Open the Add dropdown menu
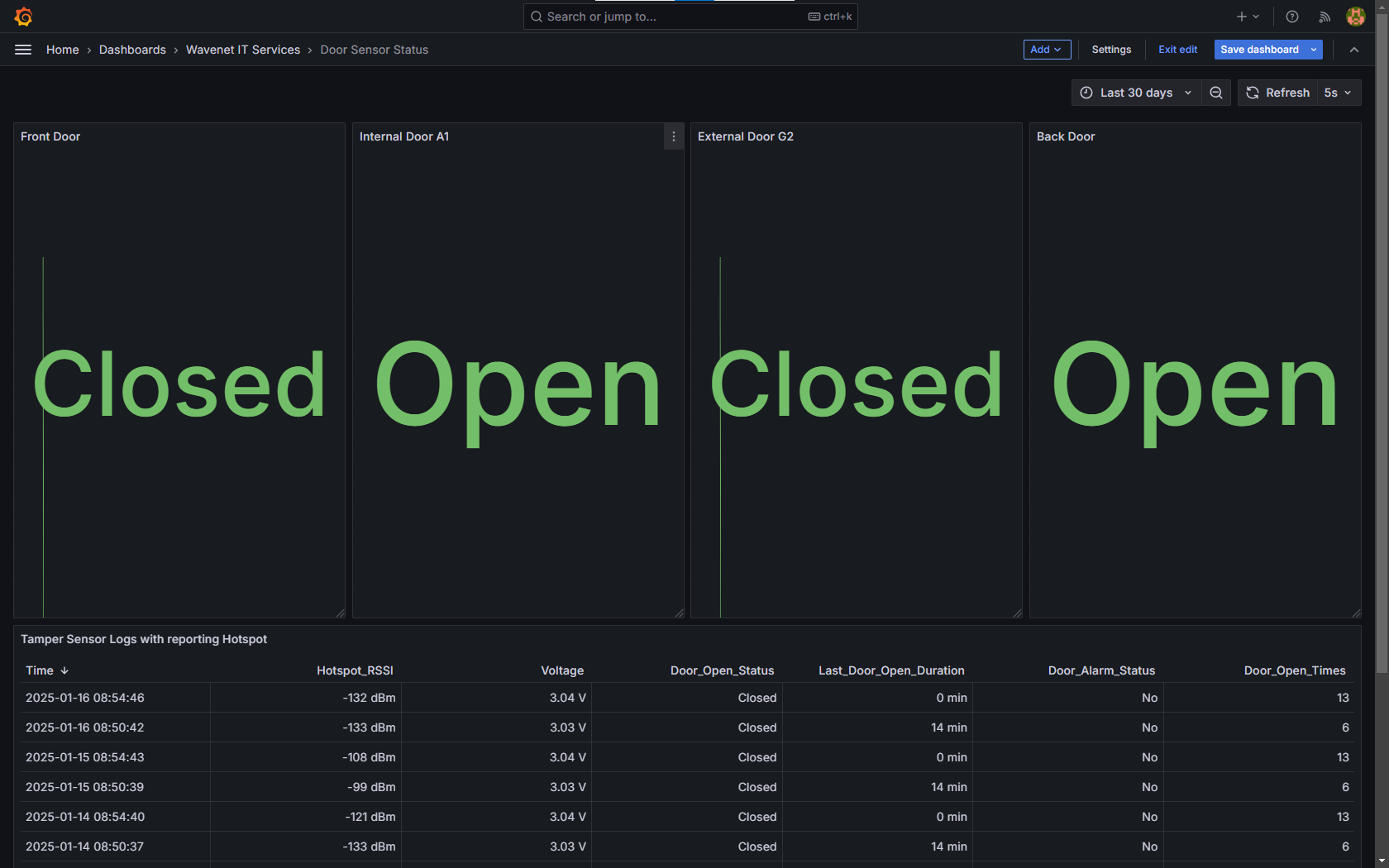Viewport: 1389px width, 868px height. click(1047, 50)
